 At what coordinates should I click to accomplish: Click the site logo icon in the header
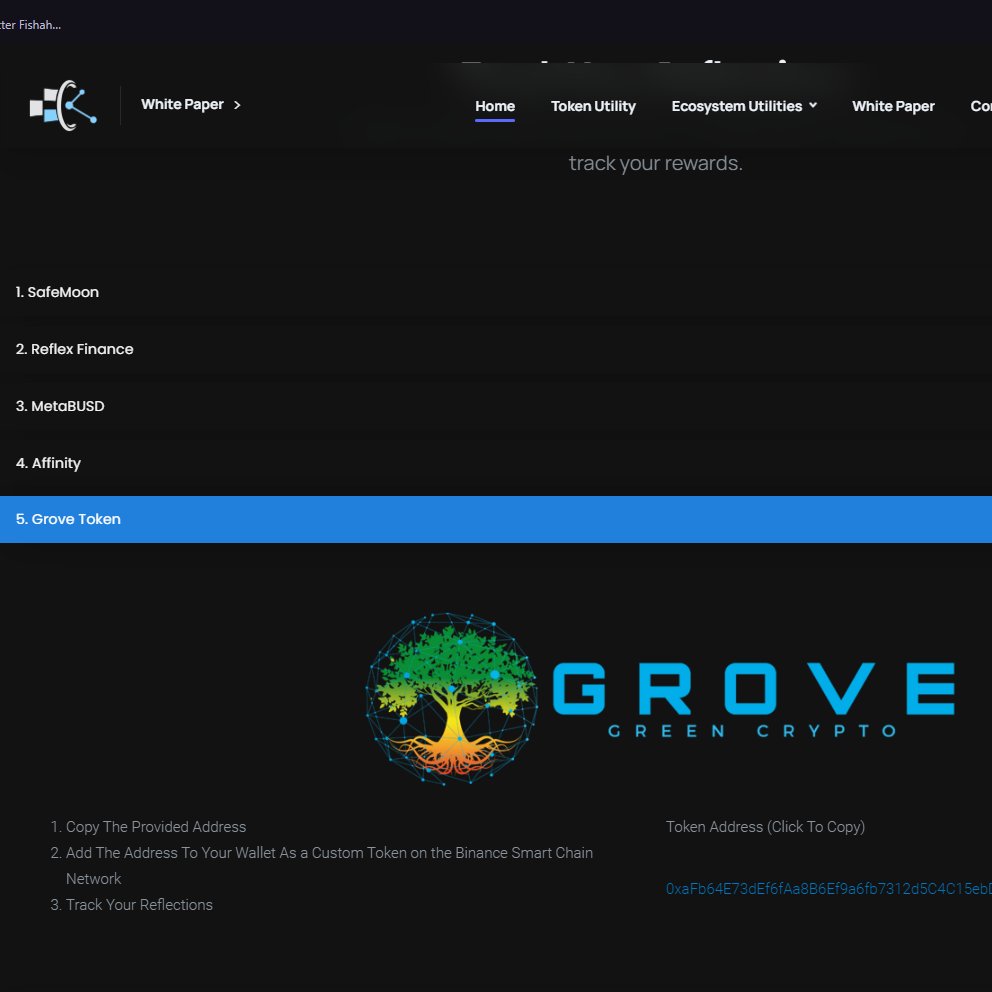pyautogui.click(x=62, y=104)
